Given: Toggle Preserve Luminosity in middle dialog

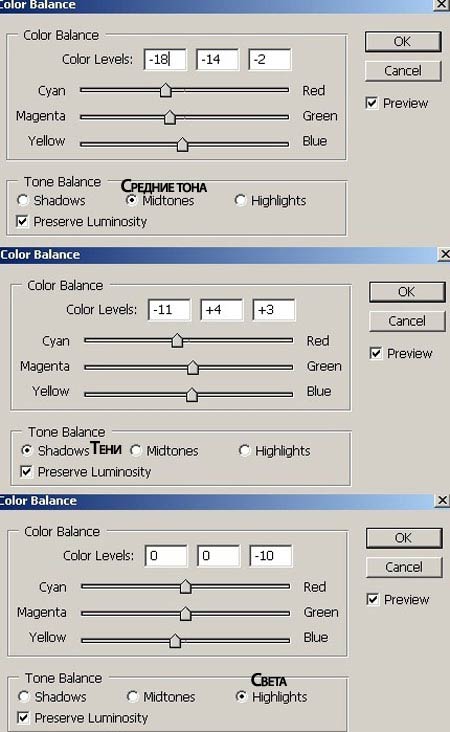Looking at the screenshot, I should pos(27,472).
